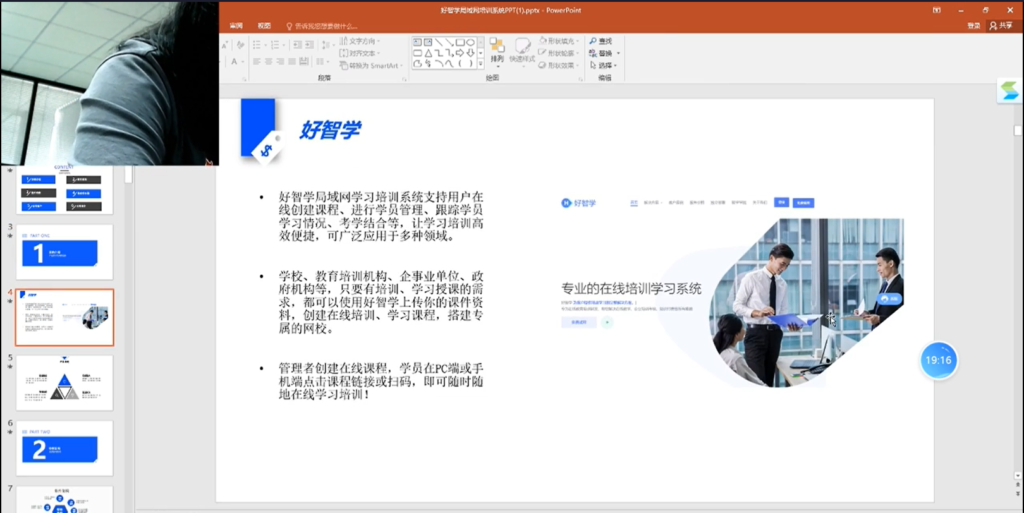Select the oval shape in gallery
Screen dimensions: 1024x513
coord(470,42)
